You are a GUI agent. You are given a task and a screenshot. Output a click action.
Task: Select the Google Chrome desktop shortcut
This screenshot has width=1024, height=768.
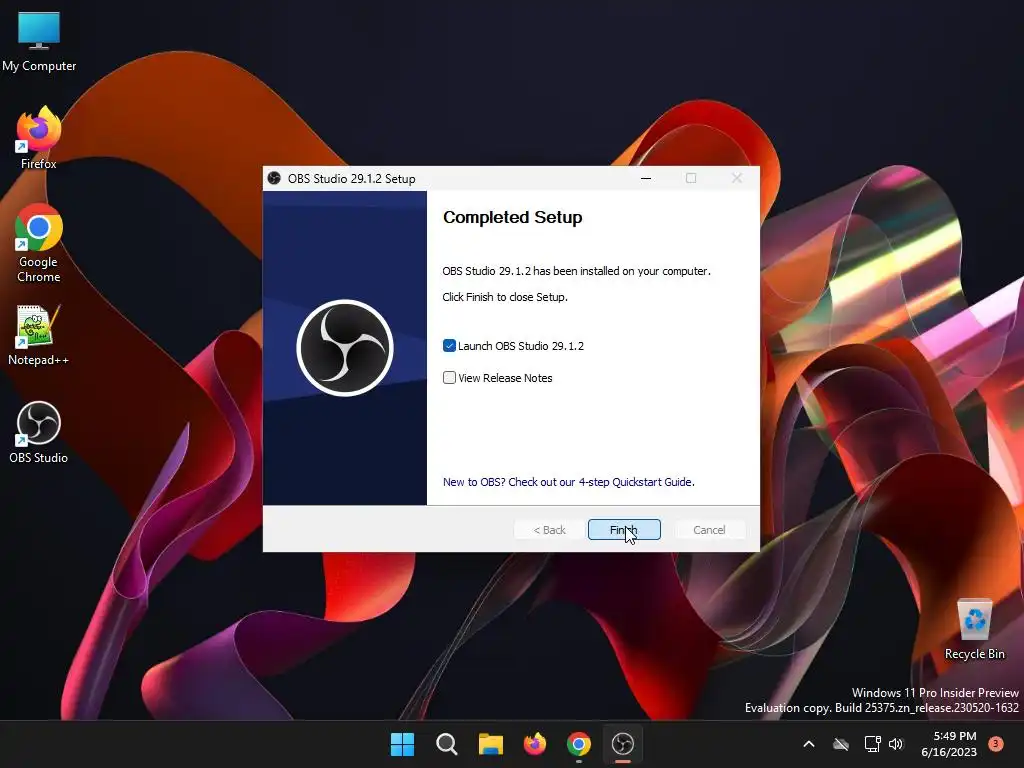39,243
